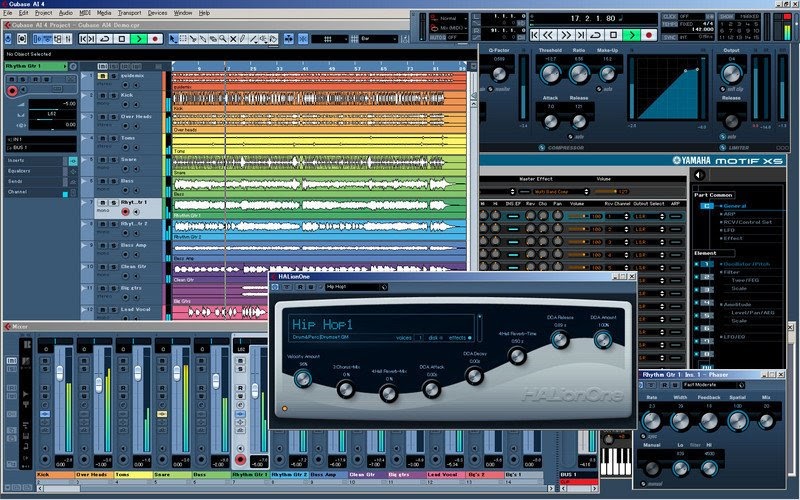
Task: Open the MIDI menu
Action: pyautogui.click(x=85, y=13)
